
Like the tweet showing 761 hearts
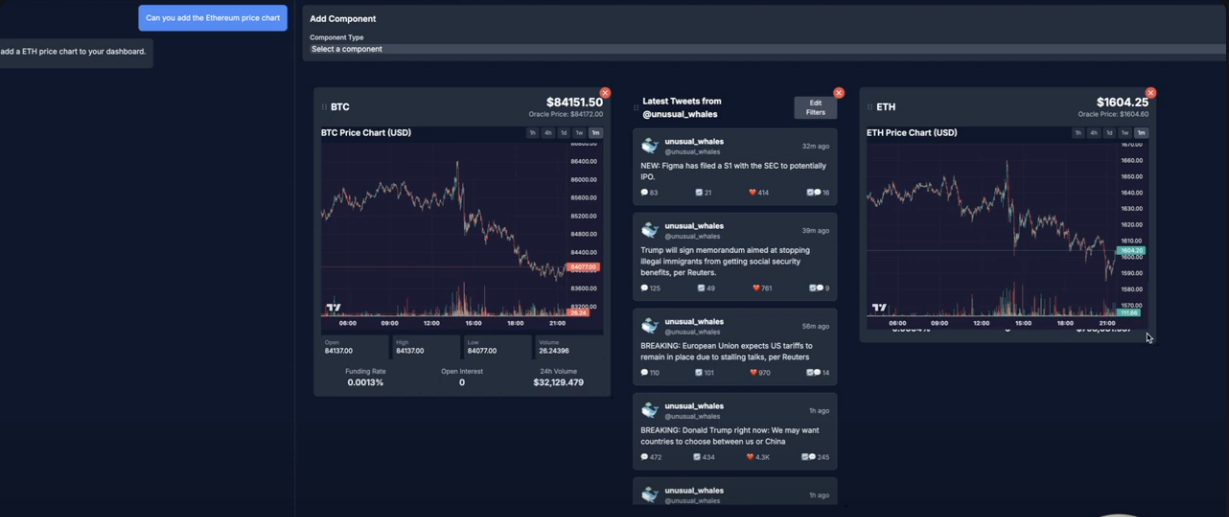pyautogui.click(x=756, y=288)
